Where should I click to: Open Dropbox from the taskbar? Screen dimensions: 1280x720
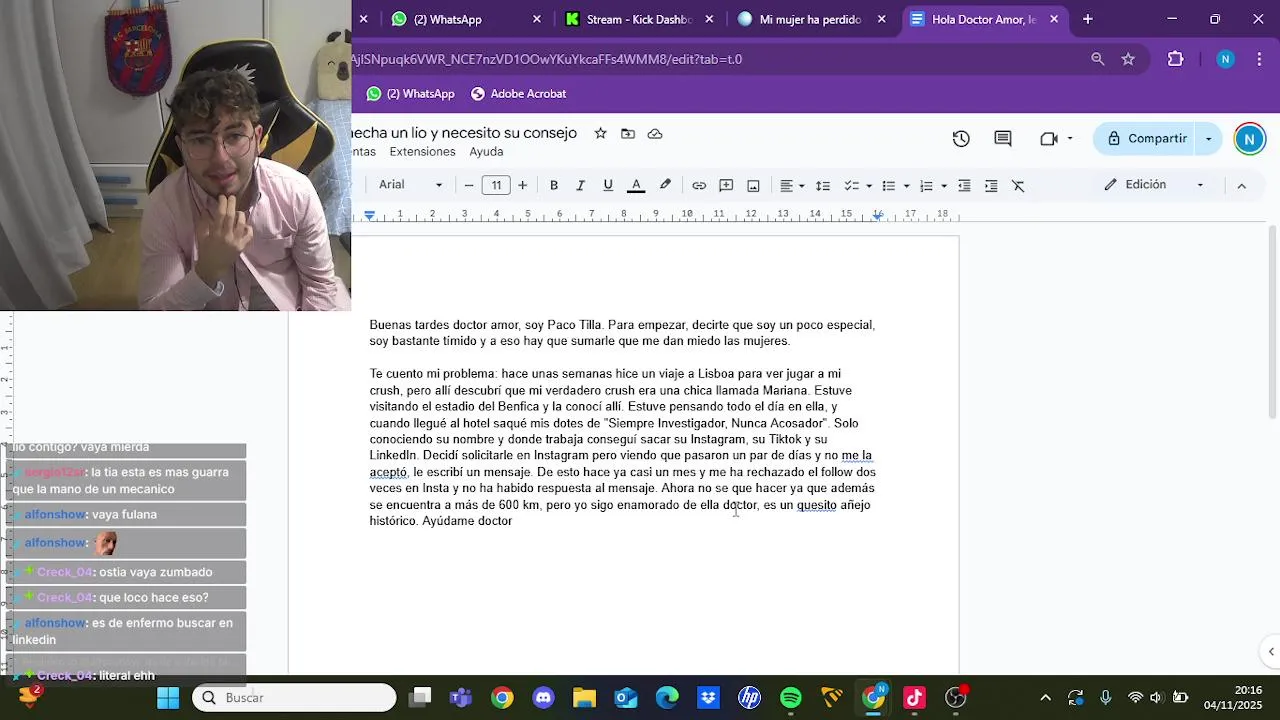pyautogui.click(x=708, y=697)
